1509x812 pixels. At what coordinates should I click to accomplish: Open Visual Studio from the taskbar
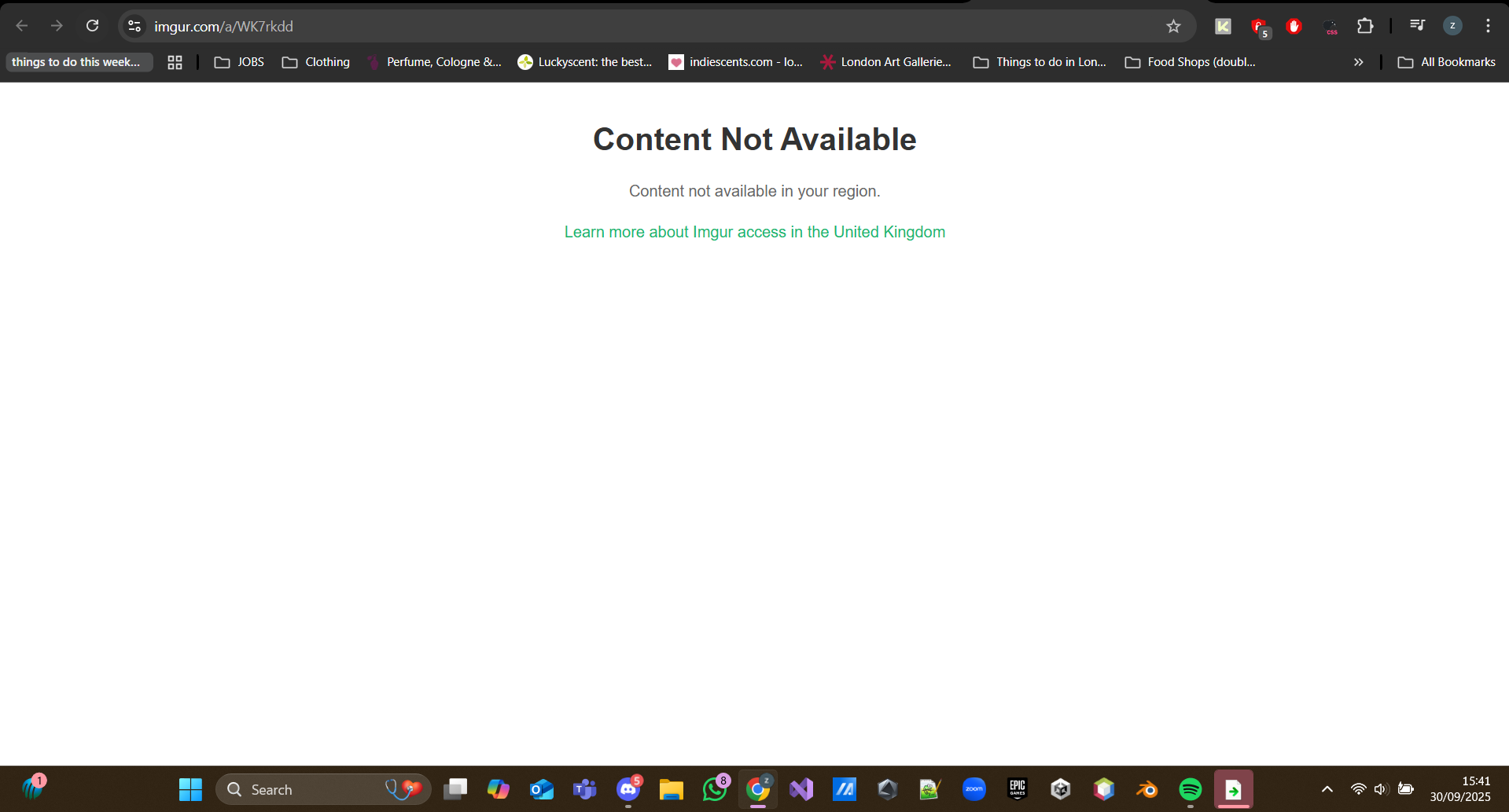tap(801, 789)
